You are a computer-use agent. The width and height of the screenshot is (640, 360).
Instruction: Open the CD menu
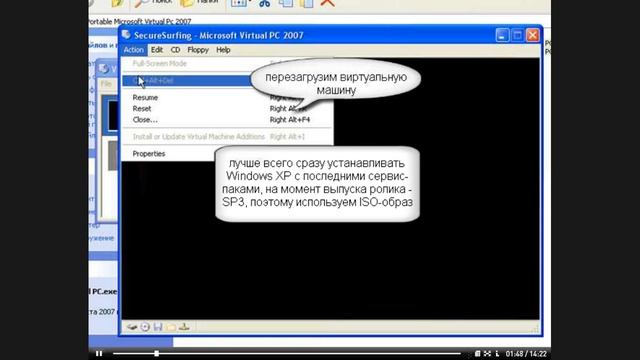click(x=175, y=50)
